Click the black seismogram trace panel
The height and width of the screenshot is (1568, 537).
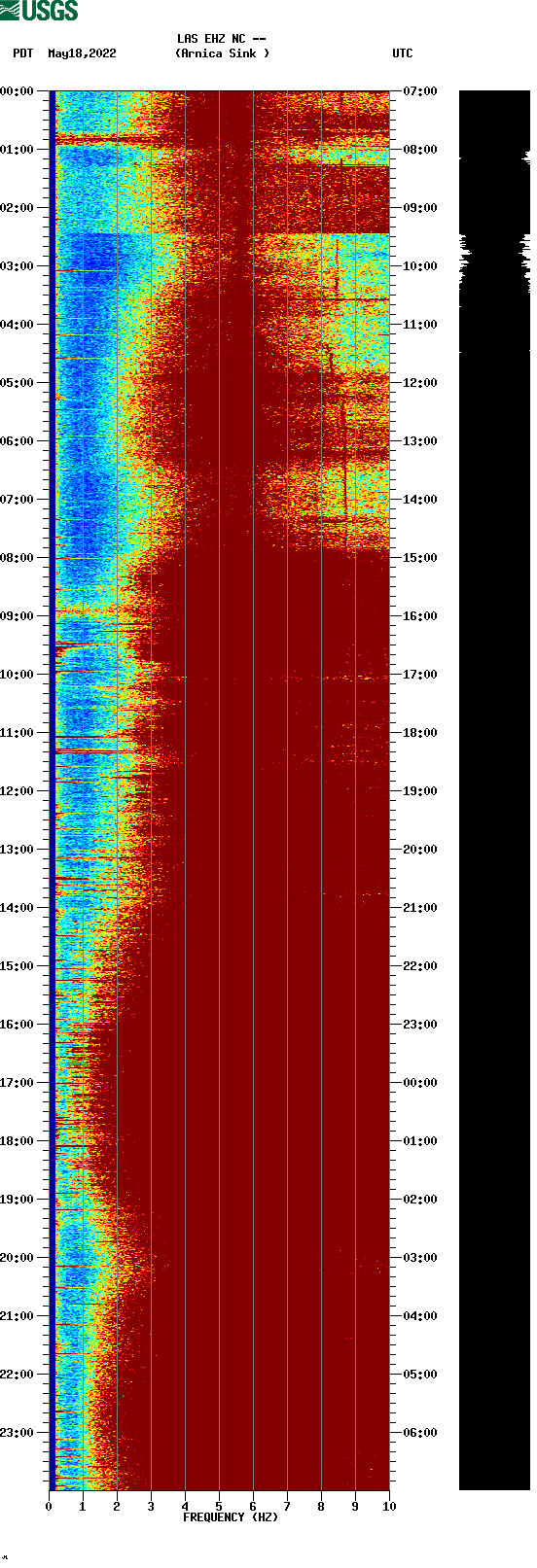(x=494, y=790)
